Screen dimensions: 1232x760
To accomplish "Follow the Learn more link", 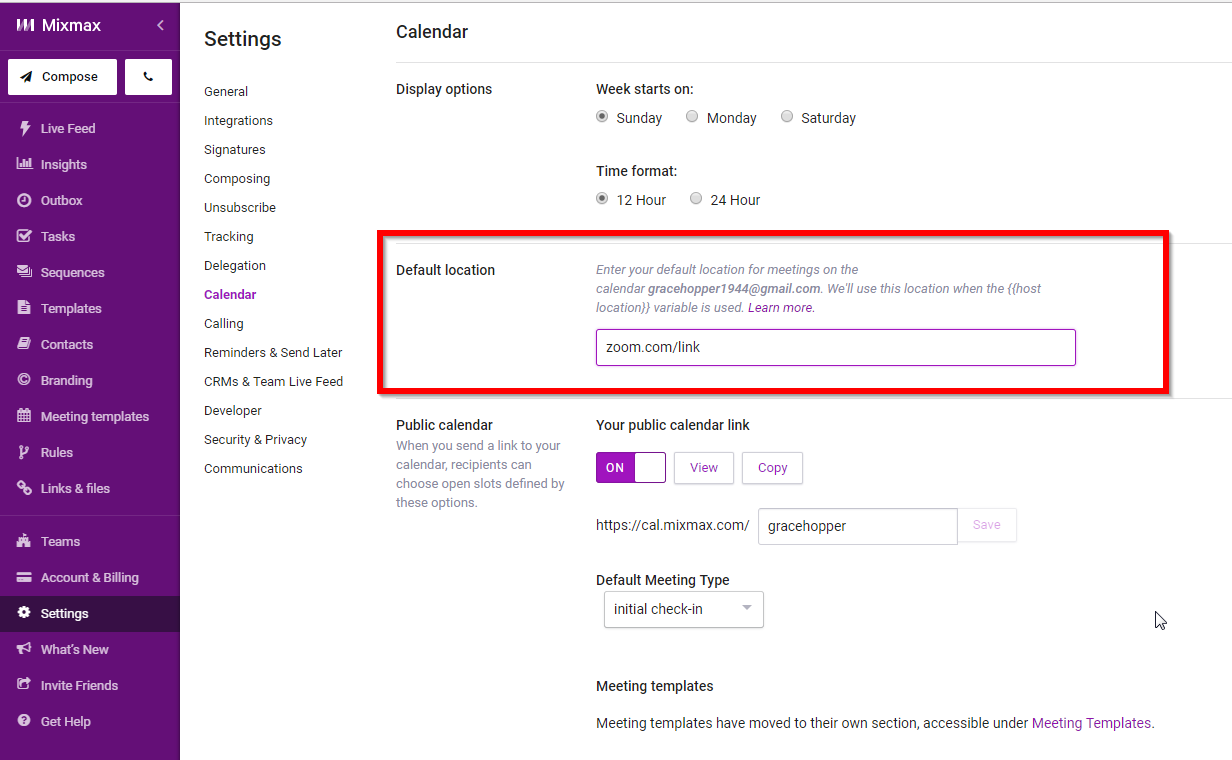I will (780, 307).
